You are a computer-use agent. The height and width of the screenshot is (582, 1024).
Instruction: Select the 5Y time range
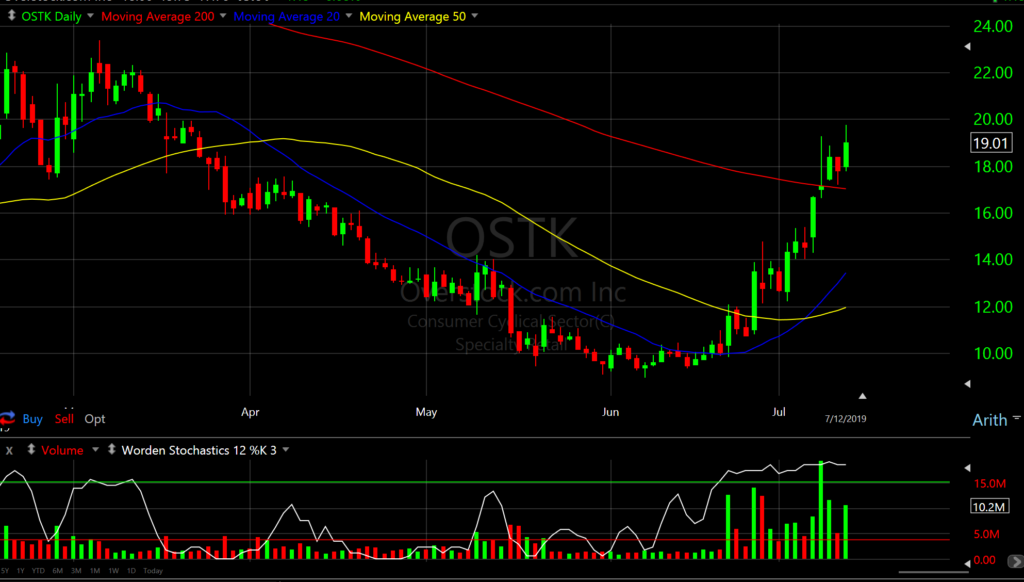tap(5, 571)
